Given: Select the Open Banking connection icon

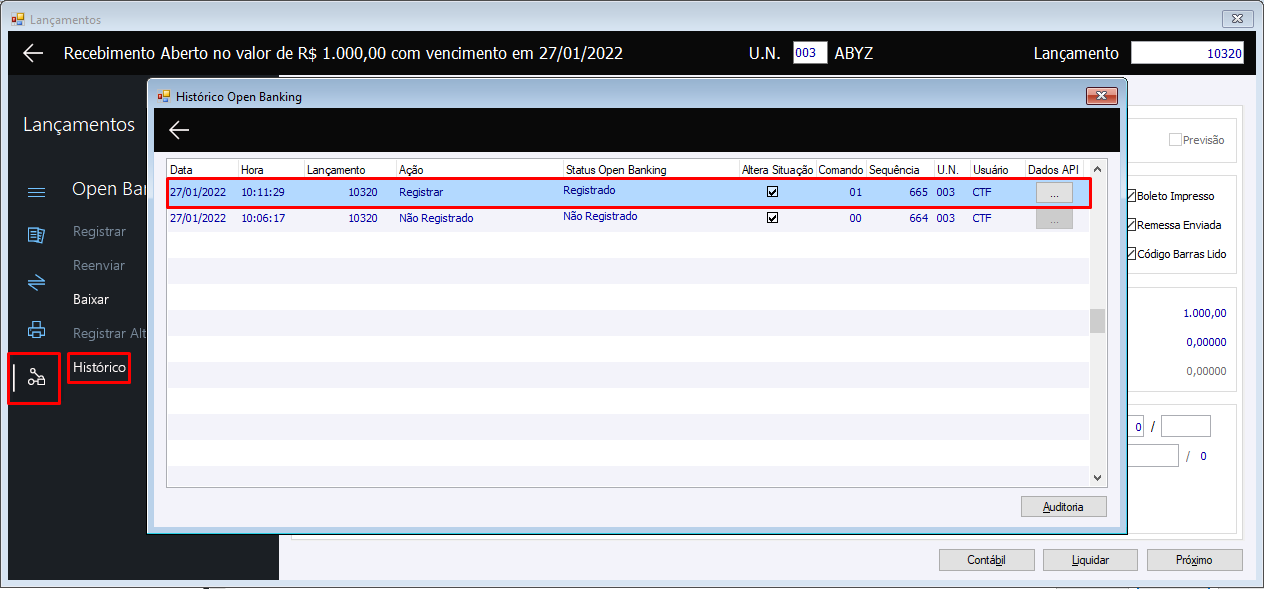Looking at the screenshot, I should point(36,377).
